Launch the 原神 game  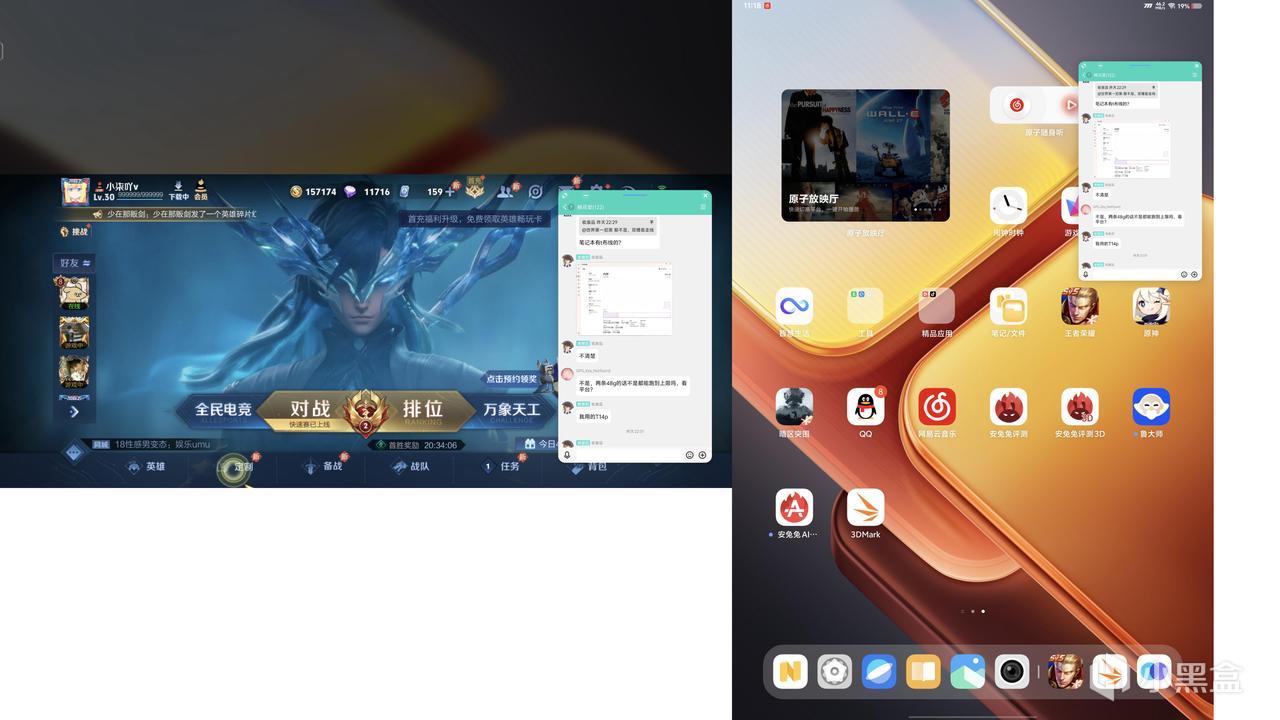tap(1151, 306)
